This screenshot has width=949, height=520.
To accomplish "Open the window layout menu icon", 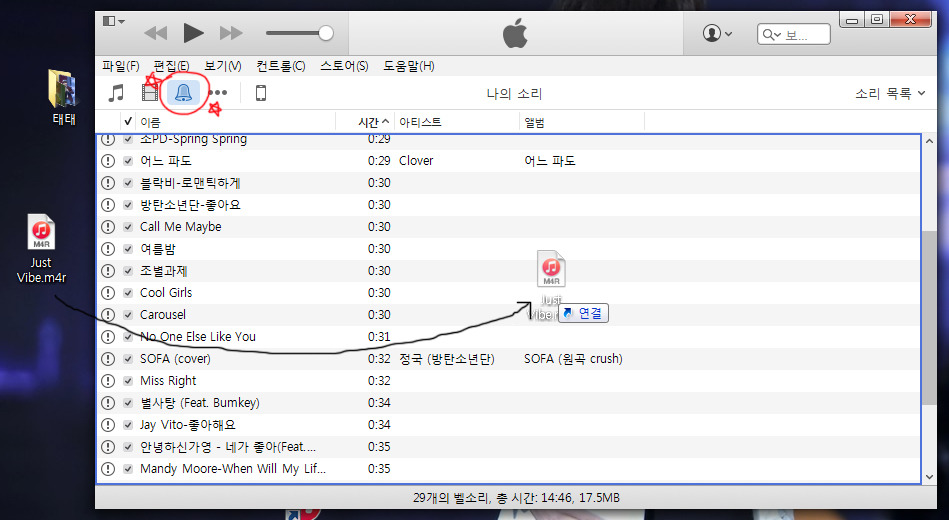I will coord(113,21).
